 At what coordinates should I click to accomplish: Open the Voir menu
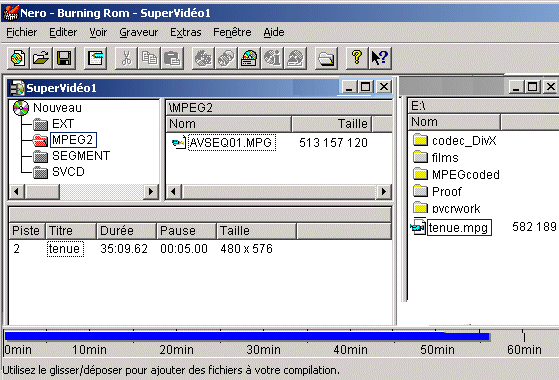(98, 32)
